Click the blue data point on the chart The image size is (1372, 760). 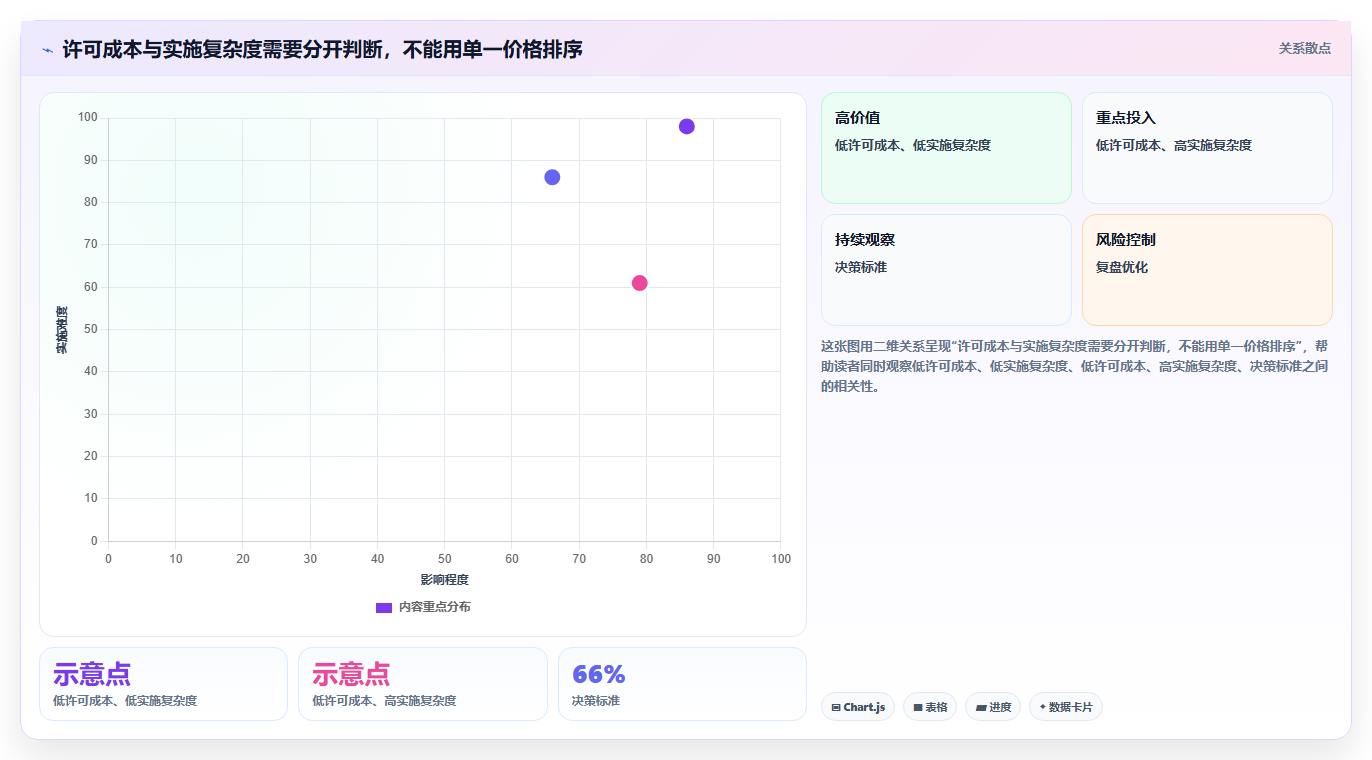552,177
